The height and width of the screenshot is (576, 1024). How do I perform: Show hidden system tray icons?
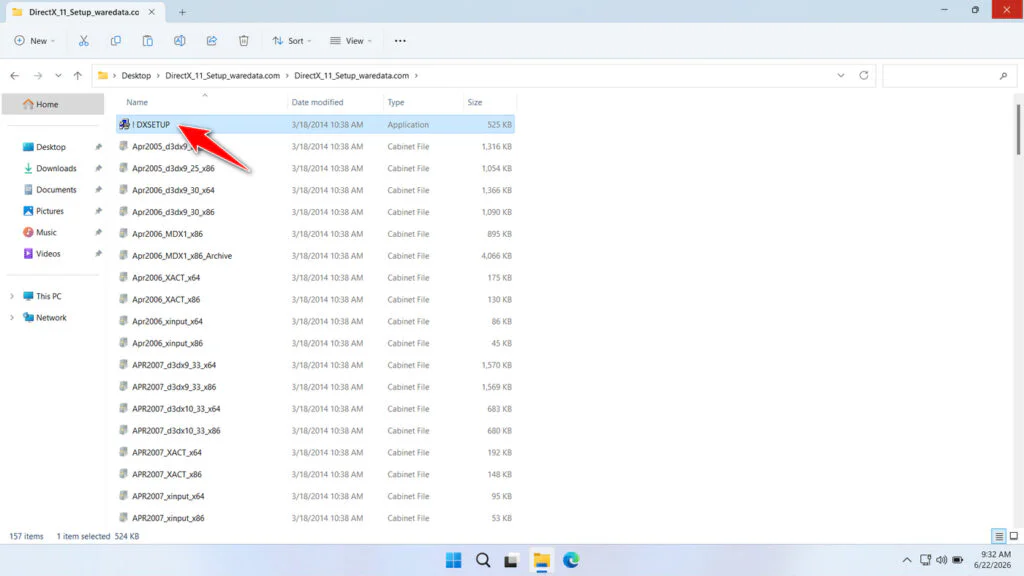(906, 560)
